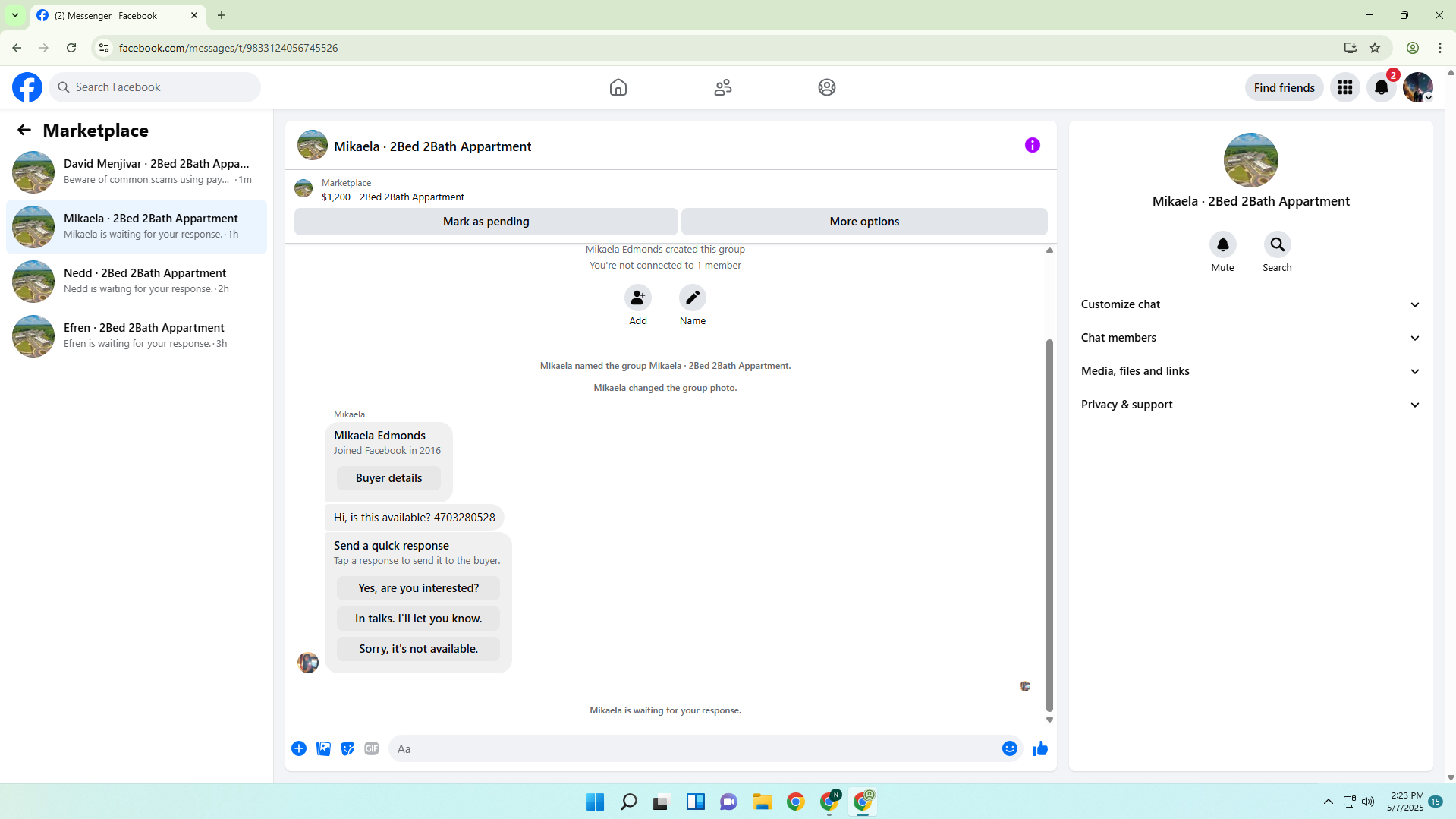
Task: Bookmark this tab star icon
Action: (1375, 48)
